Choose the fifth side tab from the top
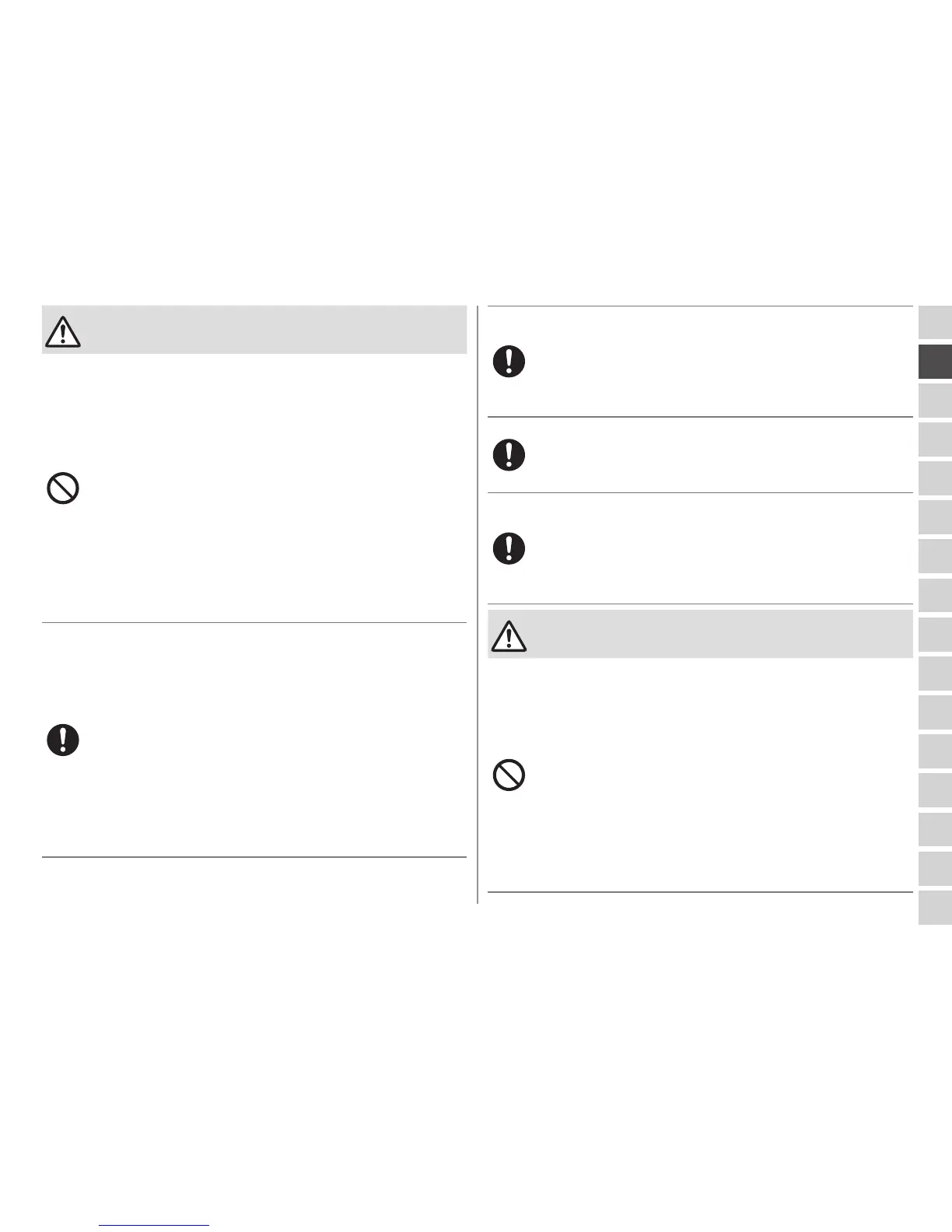This screenshot has width=952, height=1232. [x=935, y=479]
